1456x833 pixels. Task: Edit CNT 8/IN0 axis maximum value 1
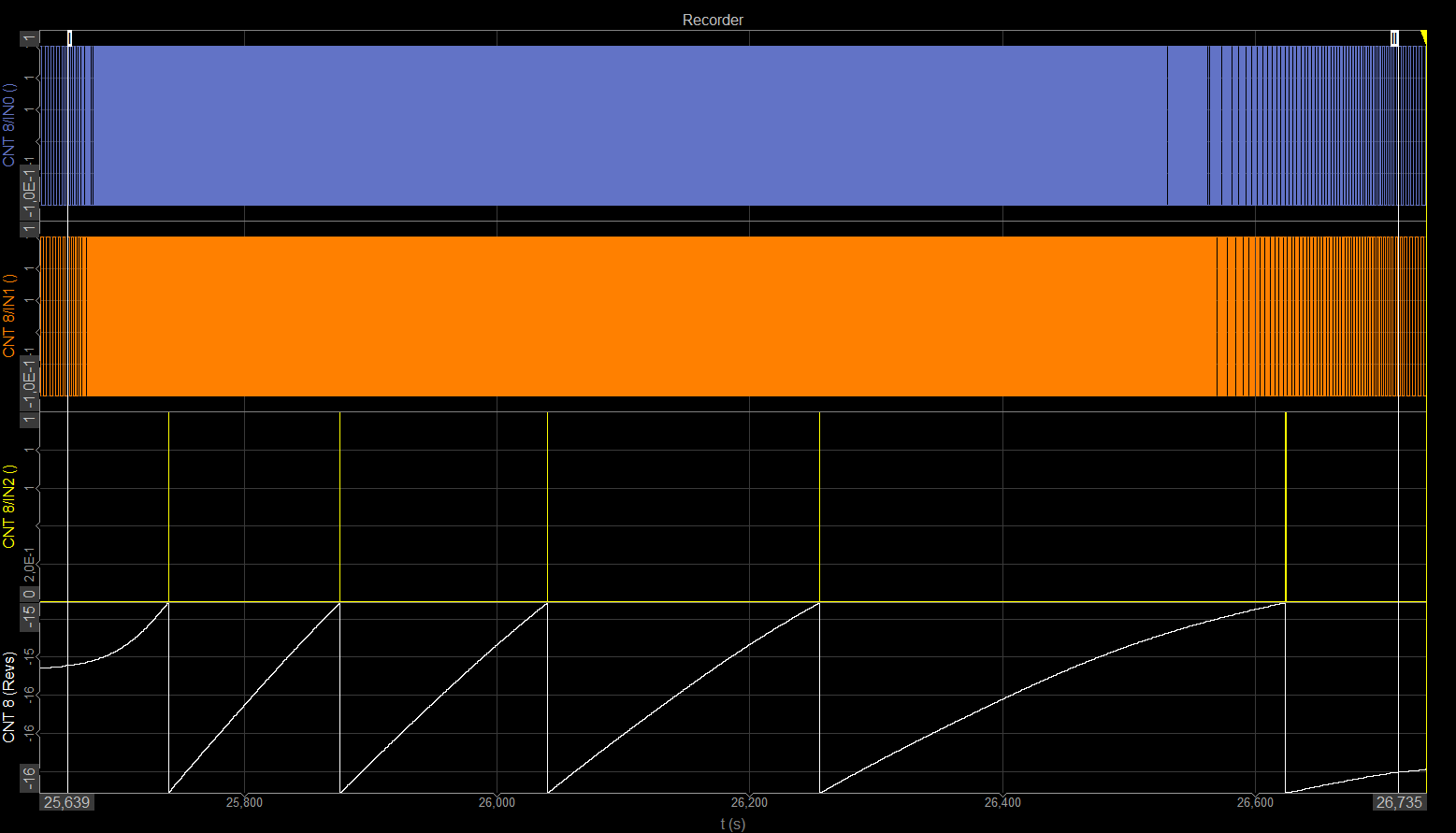[x=30, y=38]
